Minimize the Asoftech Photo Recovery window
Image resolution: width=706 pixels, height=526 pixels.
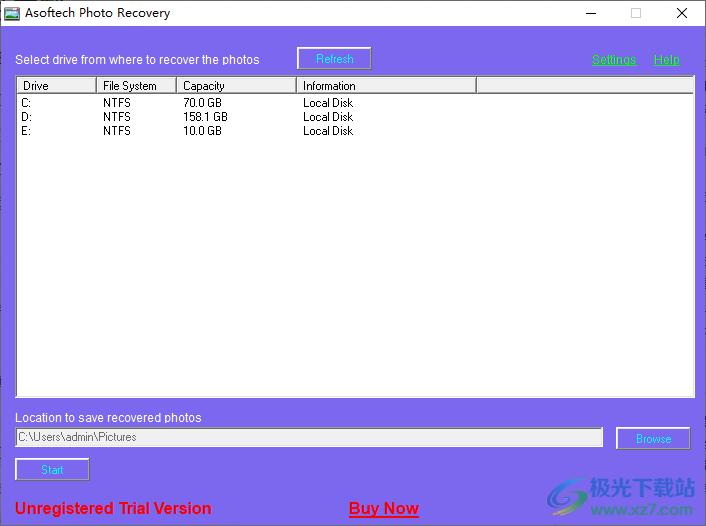[591, 13]
